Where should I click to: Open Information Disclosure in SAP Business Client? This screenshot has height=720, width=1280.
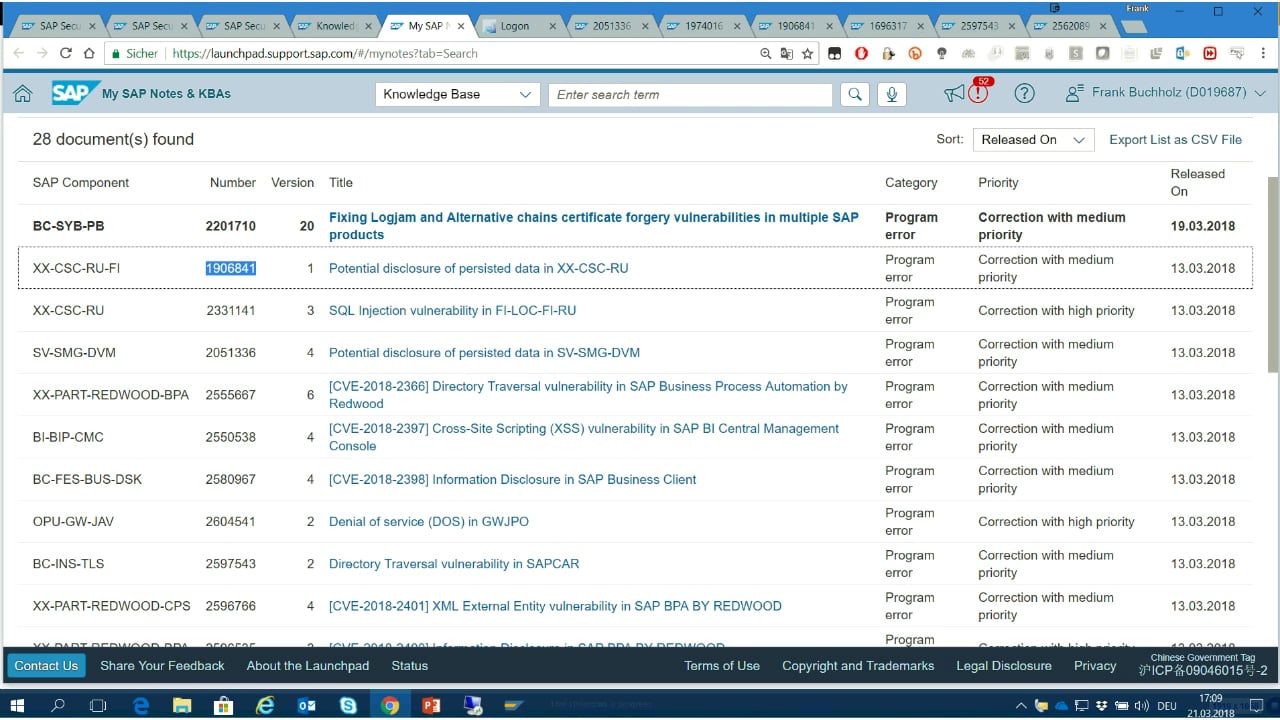(512, 480)
